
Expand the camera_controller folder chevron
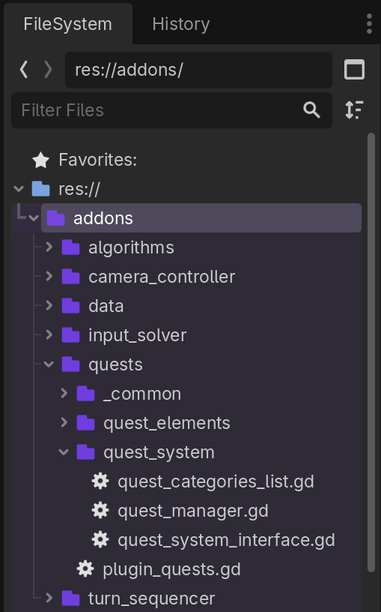pyautogui.click(x=49, y=276)
